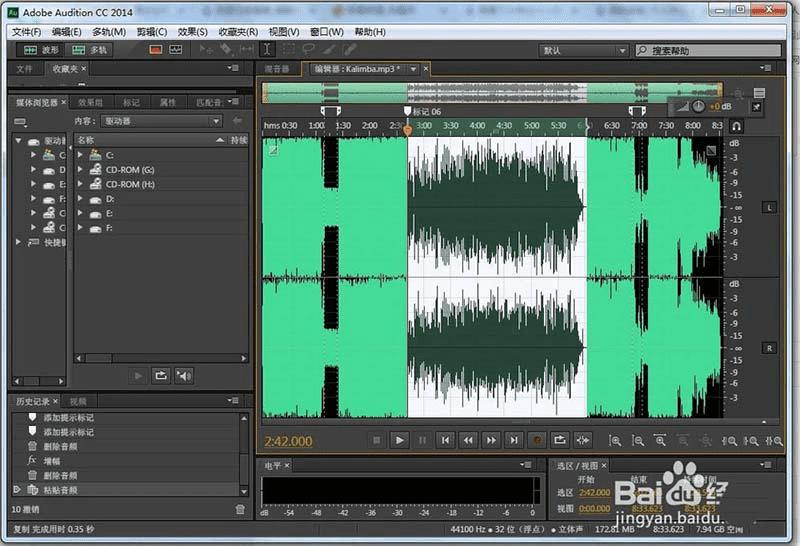Screen dimensions: 800x546
Task: Show the spectral frequency display
Action: [x=155, y=49]
